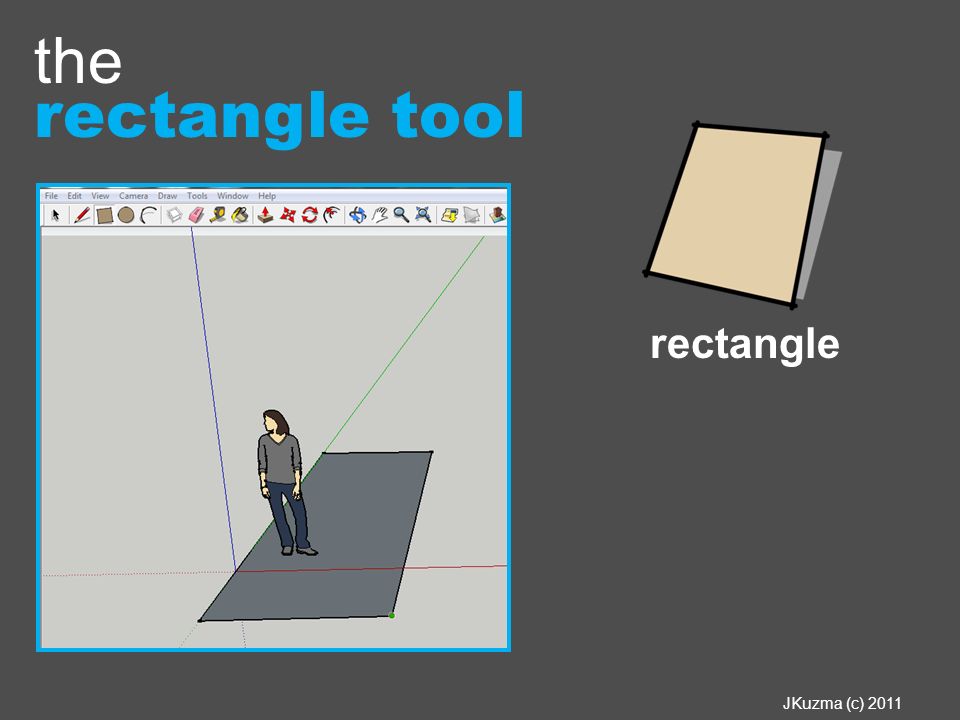Activate the Push/Pull tool
The height and width of the screenshot is (720, 960).
point(265,215)
